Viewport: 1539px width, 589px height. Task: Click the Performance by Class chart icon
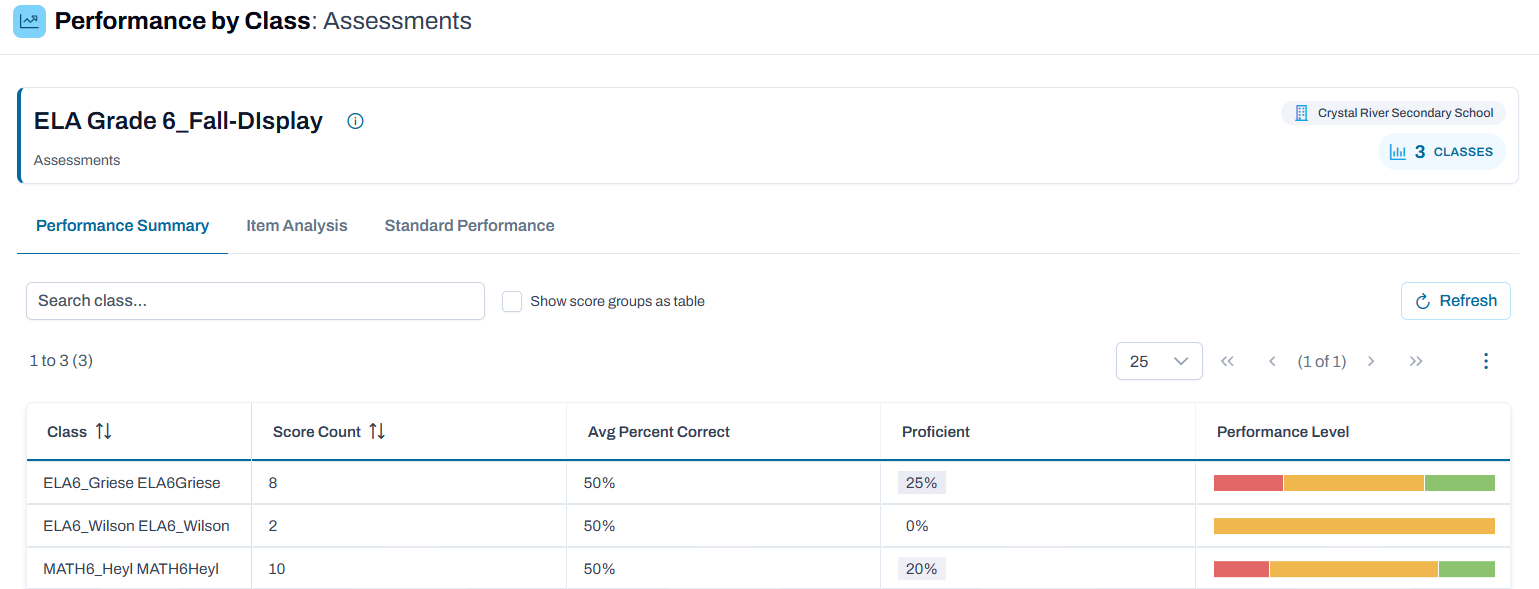[29, 21]
